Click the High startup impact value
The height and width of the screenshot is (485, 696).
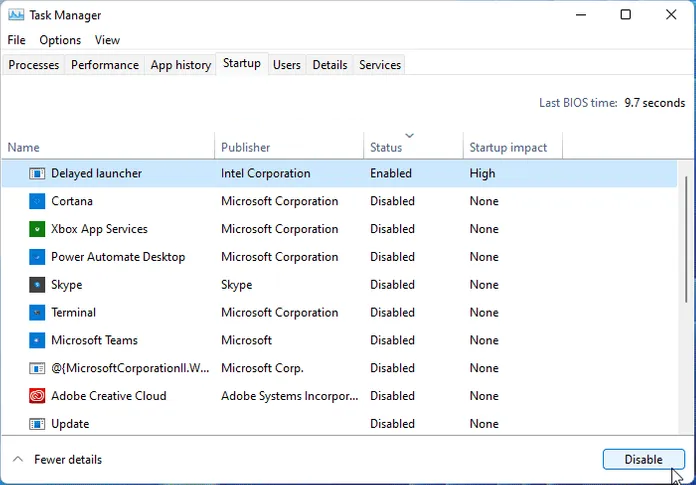(x=482, y=173)
